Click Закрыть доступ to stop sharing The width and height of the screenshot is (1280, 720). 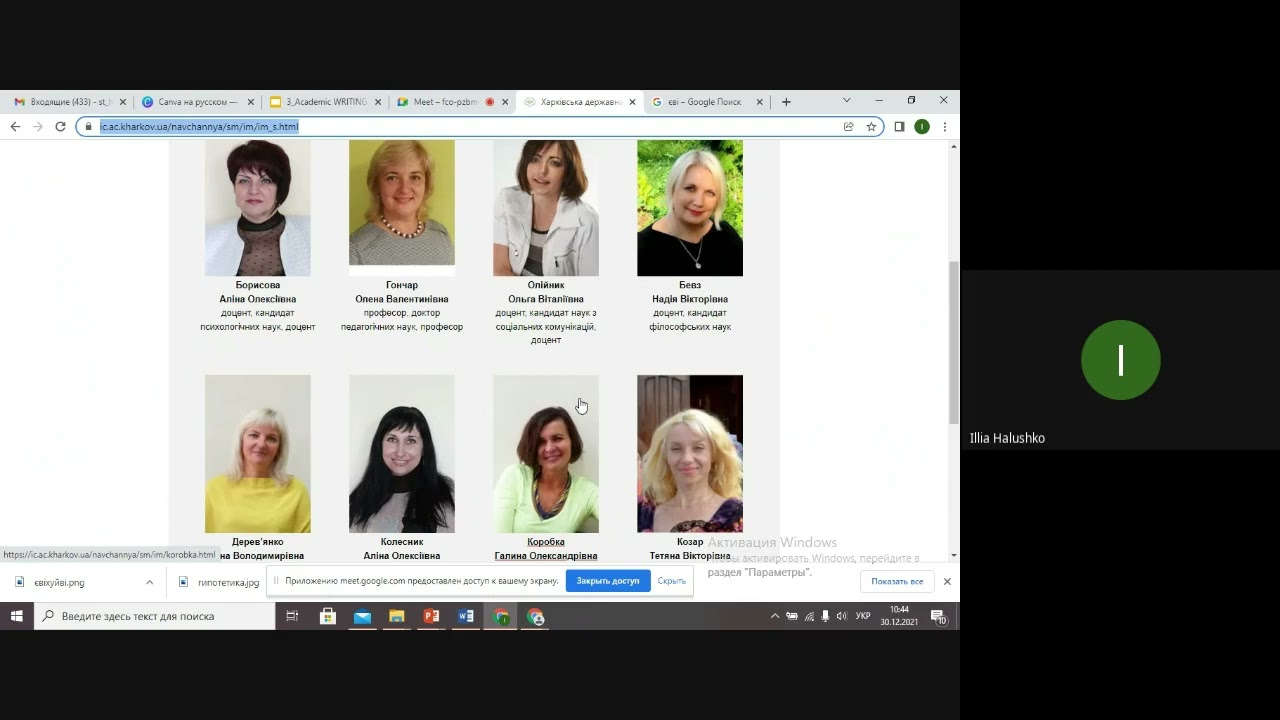[x=608, y=581]
